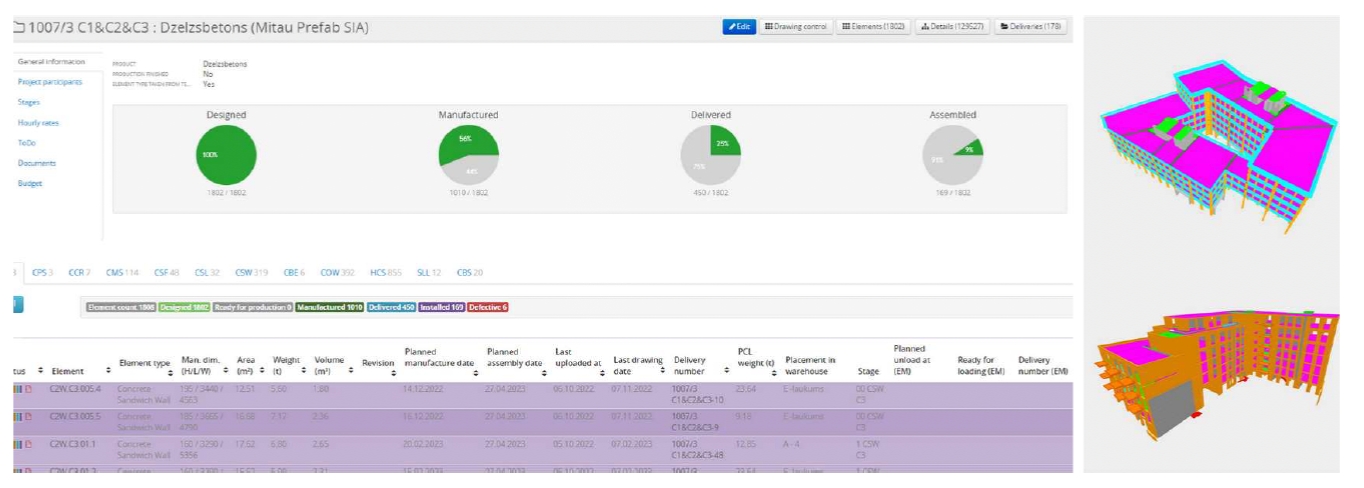Switch to the COW 392 tab
Viewport: 1364px width, 488px height.
(x=337, y=272)
